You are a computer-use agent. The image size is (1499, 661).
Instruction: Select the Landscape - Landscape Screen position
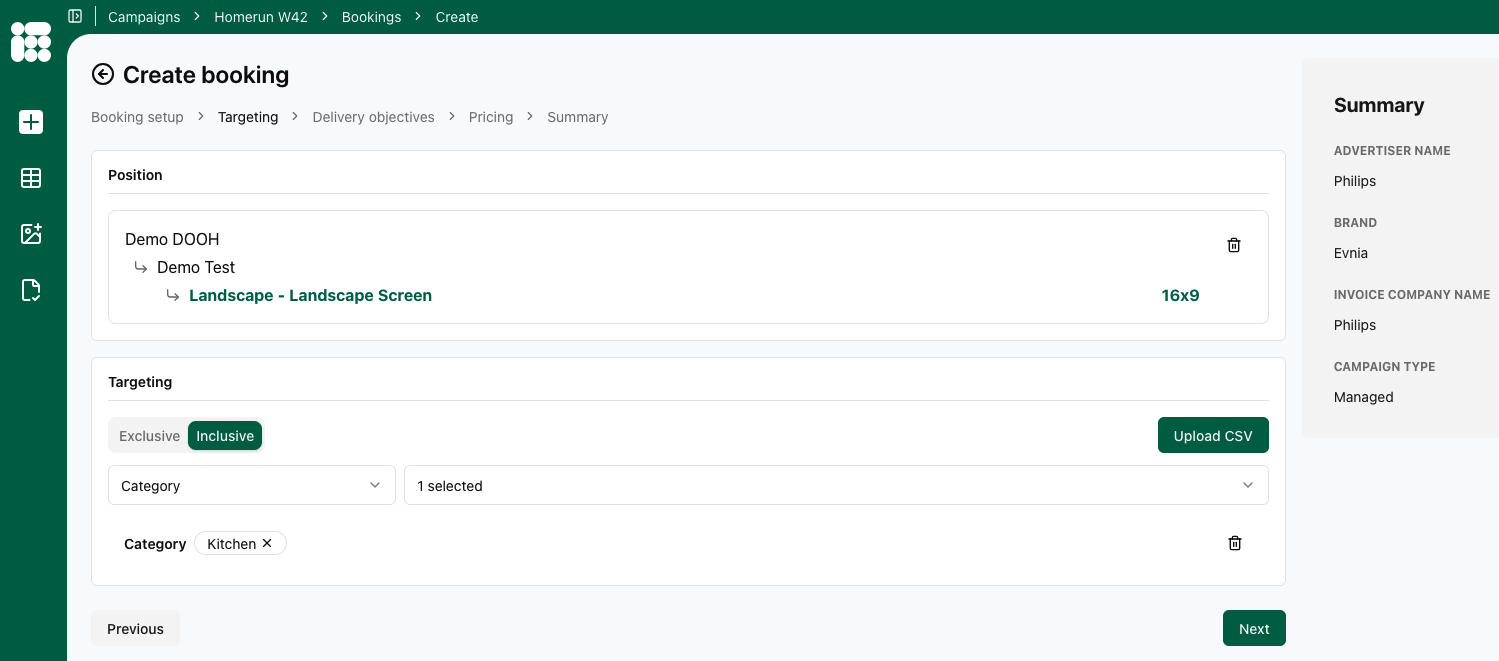(310, 295)
